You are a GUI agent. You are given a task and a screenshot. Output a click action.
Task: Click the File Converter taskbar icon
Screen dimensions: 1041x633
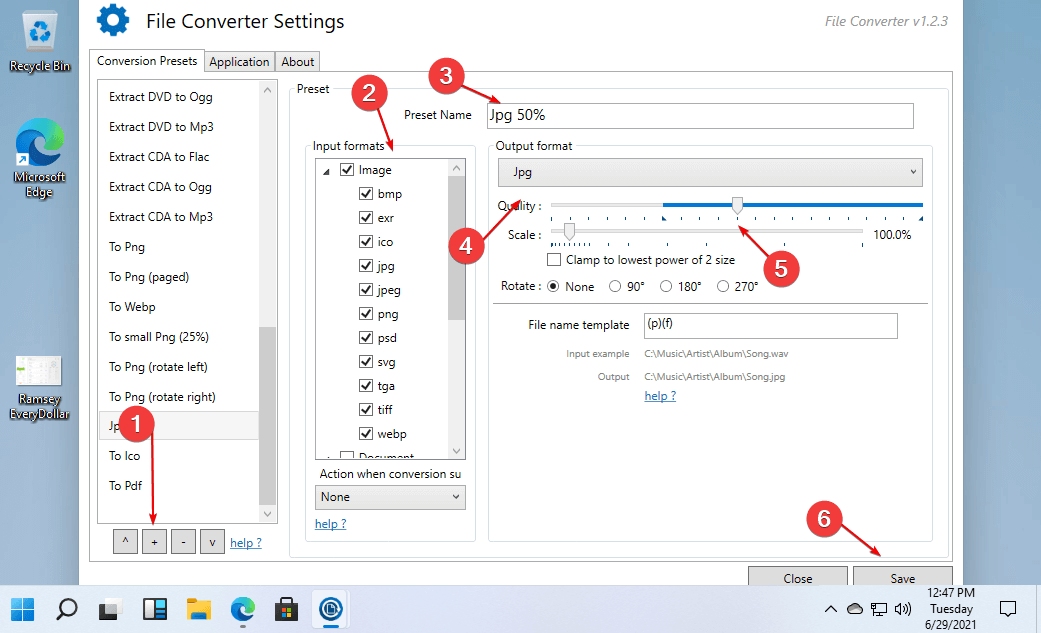[331, 608]
